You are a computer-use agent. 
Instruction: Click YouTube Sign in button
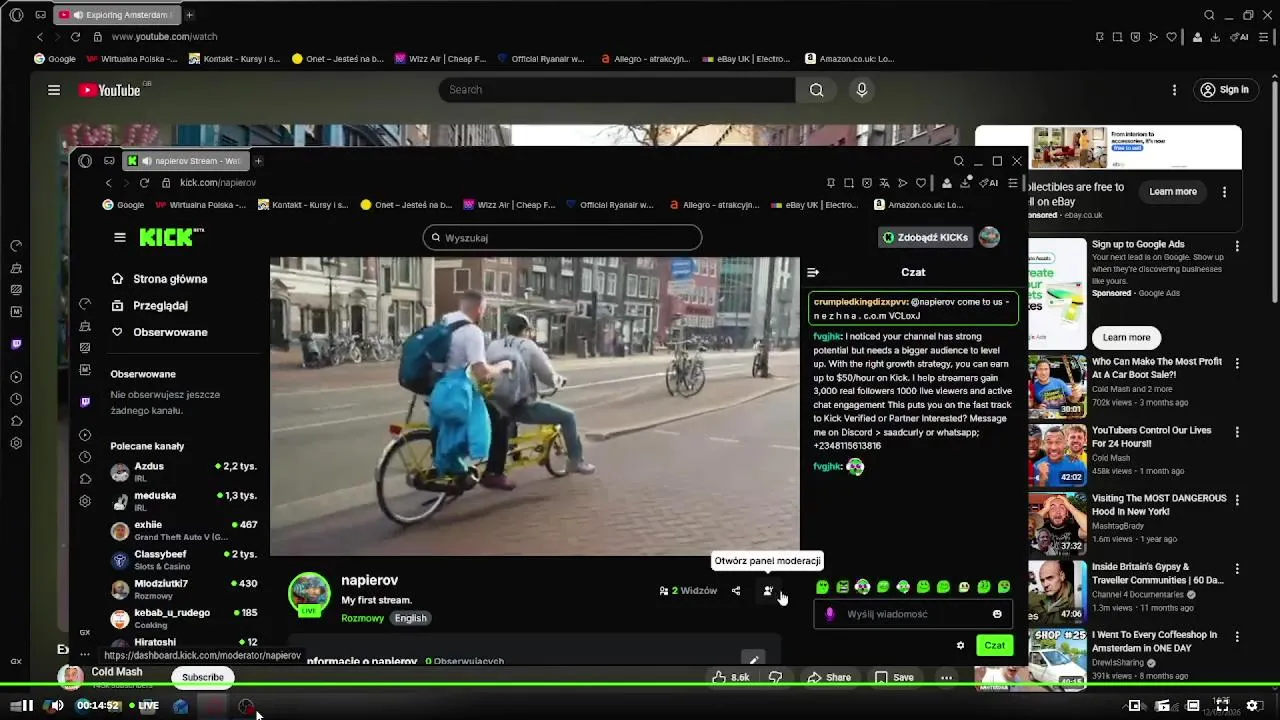click(1225, 90)
